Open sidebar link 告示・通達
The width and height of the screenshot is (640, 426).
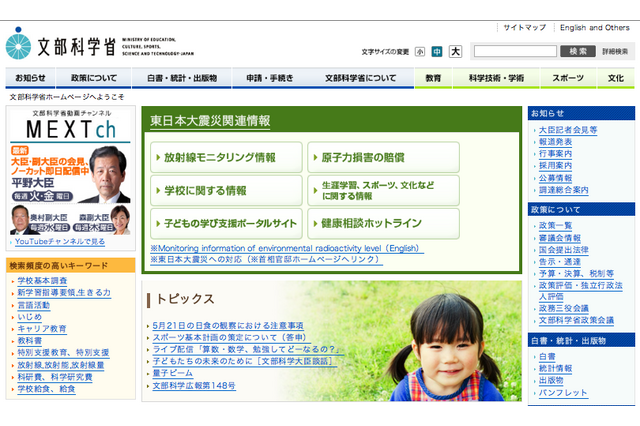560,262
